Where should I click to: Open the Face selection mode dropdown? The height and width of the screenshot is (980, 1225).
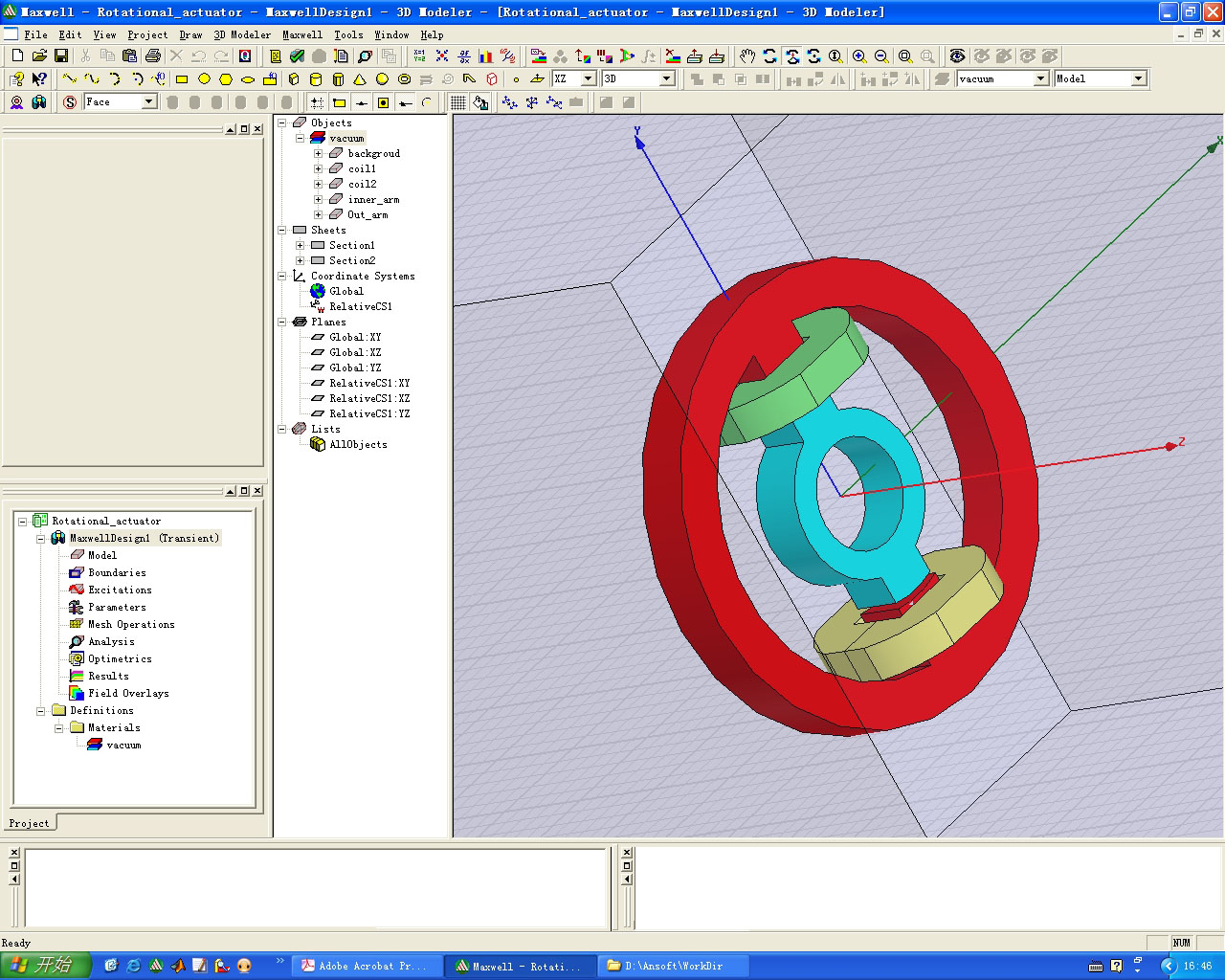pyautogui.click(x=149, y=101)
